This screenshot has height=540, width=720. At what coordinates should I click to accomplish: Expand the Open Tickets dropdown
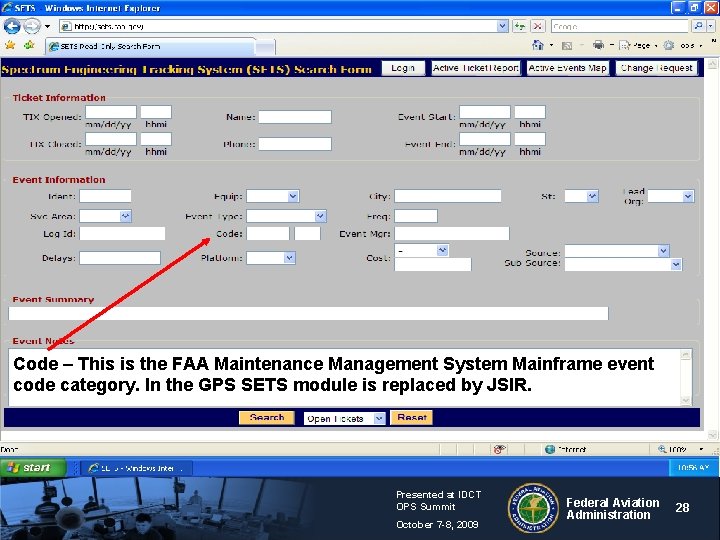[379, 418]
